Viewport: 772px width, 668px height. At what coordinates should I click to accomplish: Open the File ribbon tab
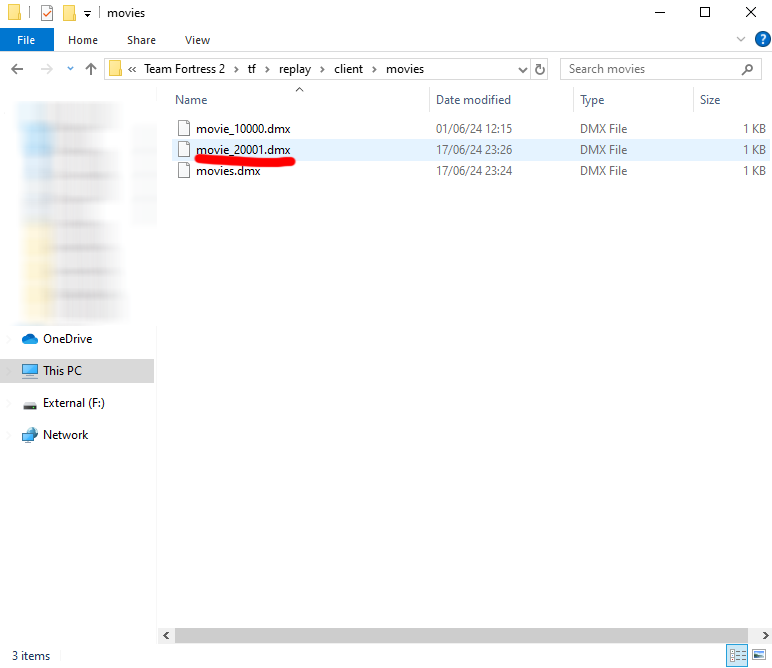click(x=27, y=40)
